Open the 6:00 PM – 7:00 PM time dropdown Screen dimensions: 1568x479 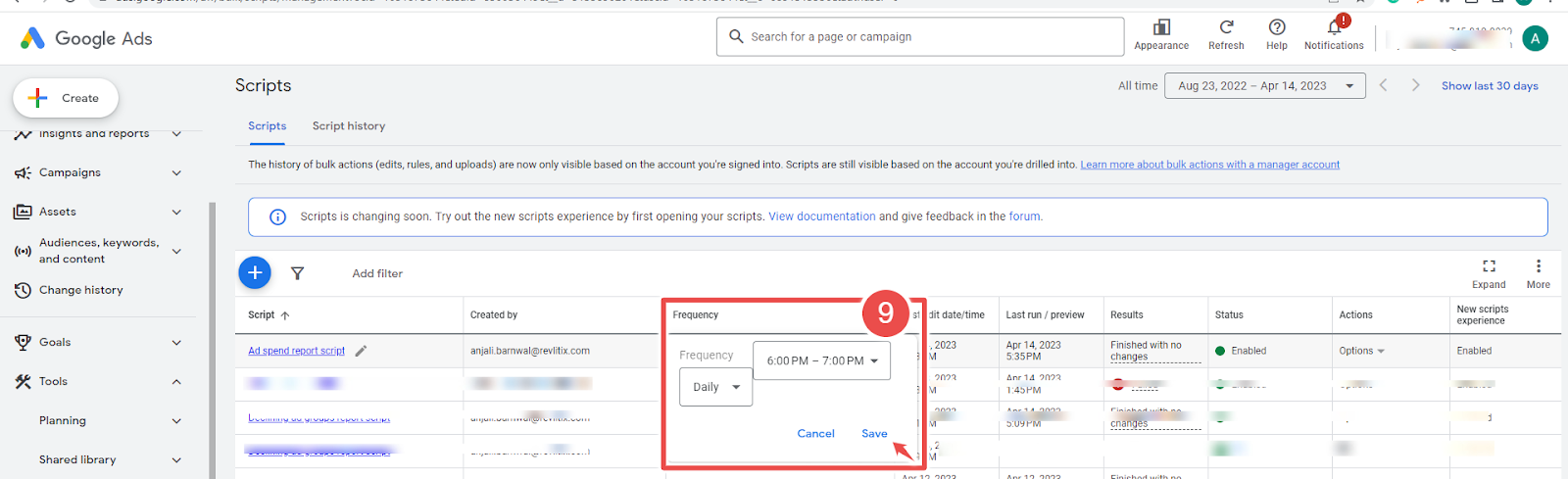coord(821,360)
